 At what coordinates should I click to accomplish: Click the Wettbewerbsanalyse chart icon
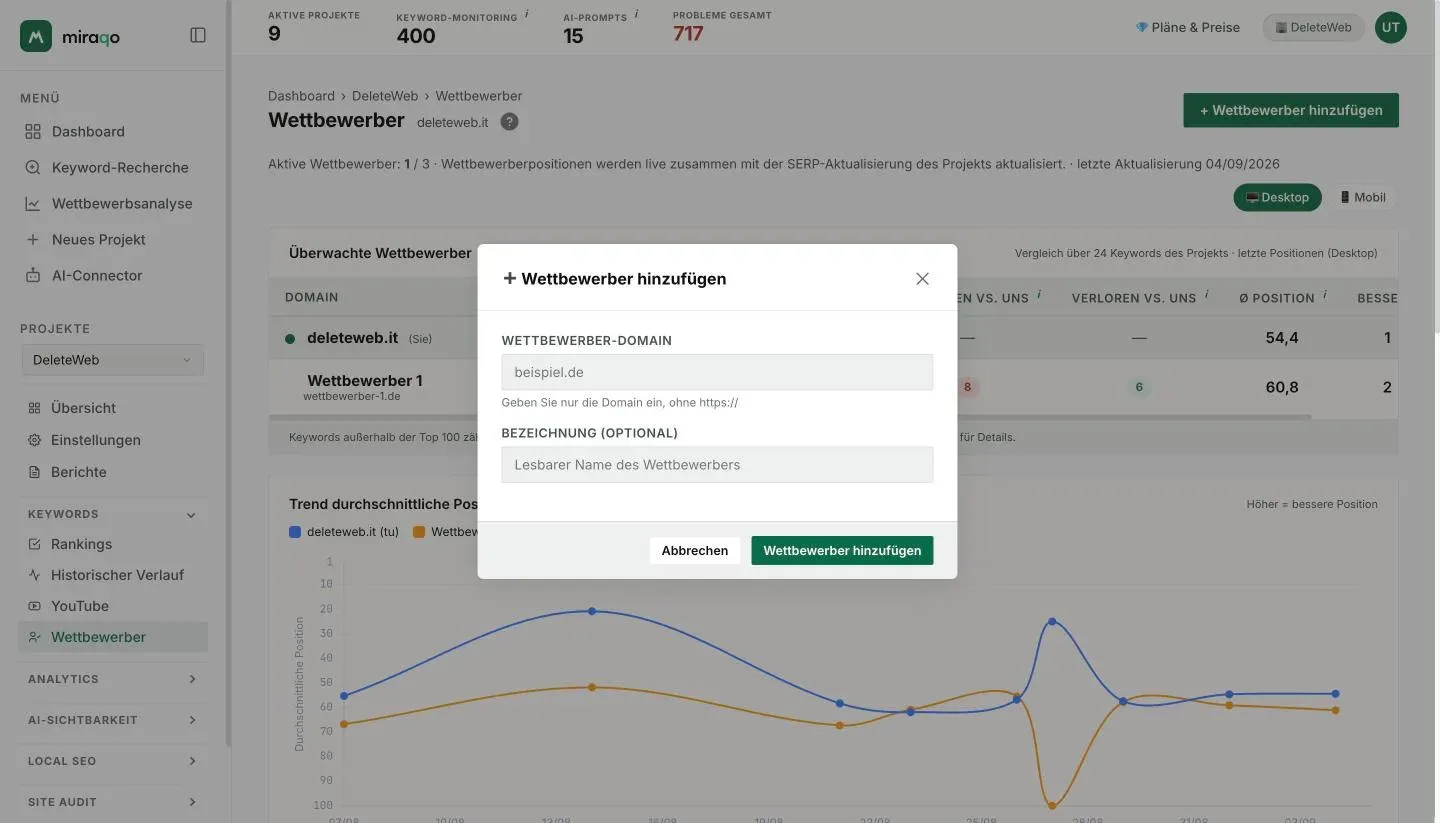[33, 204]
